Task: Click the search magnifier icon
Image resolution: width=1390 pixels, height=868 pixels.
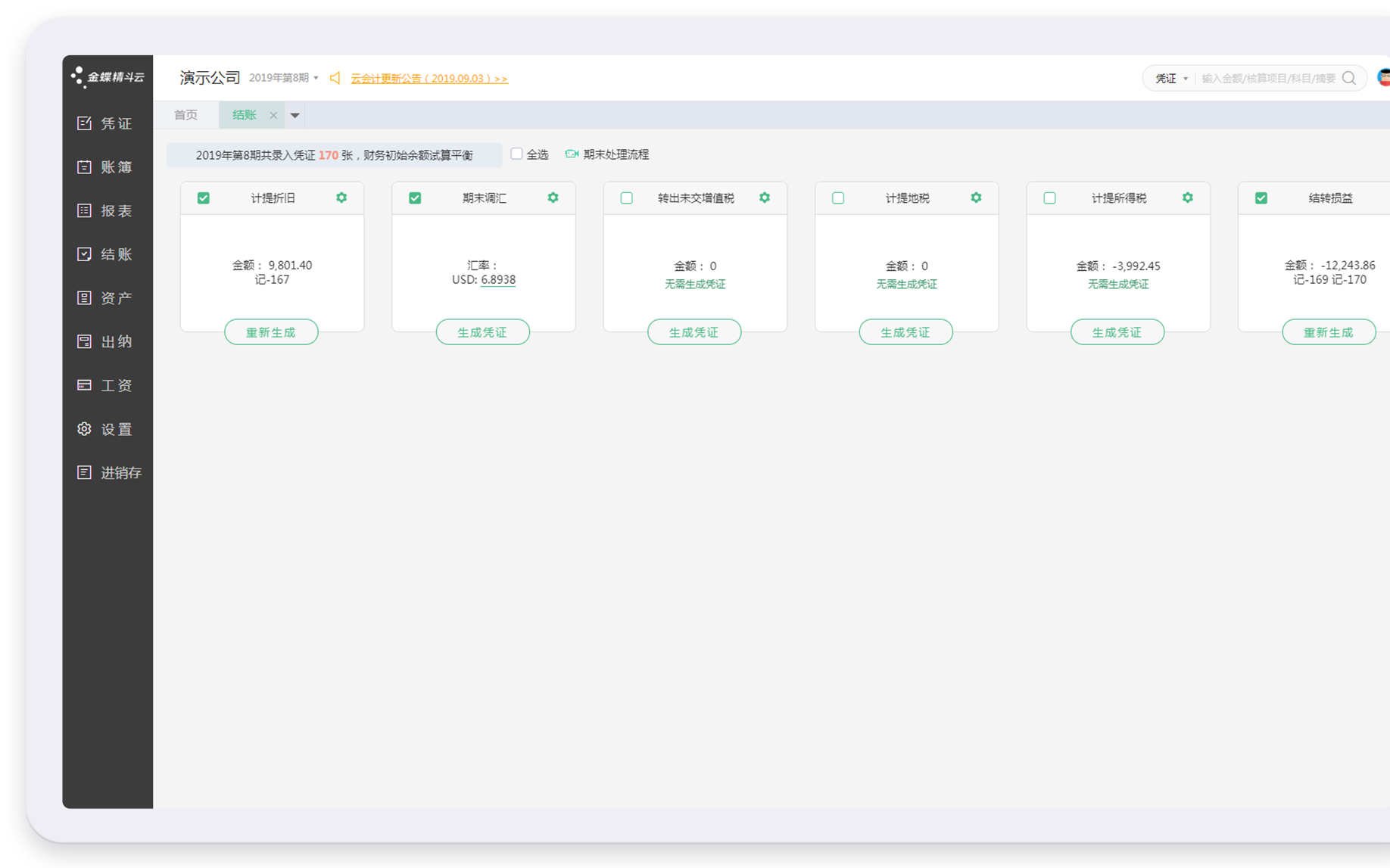Action: coord(1348,78)
